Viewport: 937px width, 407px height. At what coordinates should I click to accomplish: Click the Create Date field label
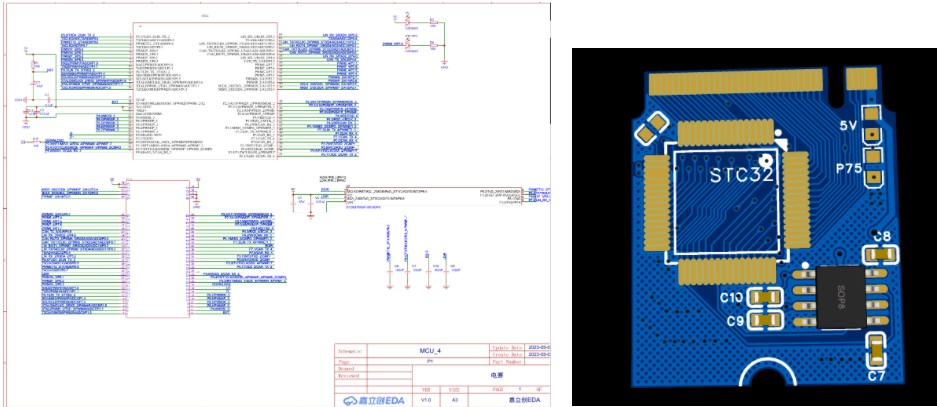pos(506,354)
